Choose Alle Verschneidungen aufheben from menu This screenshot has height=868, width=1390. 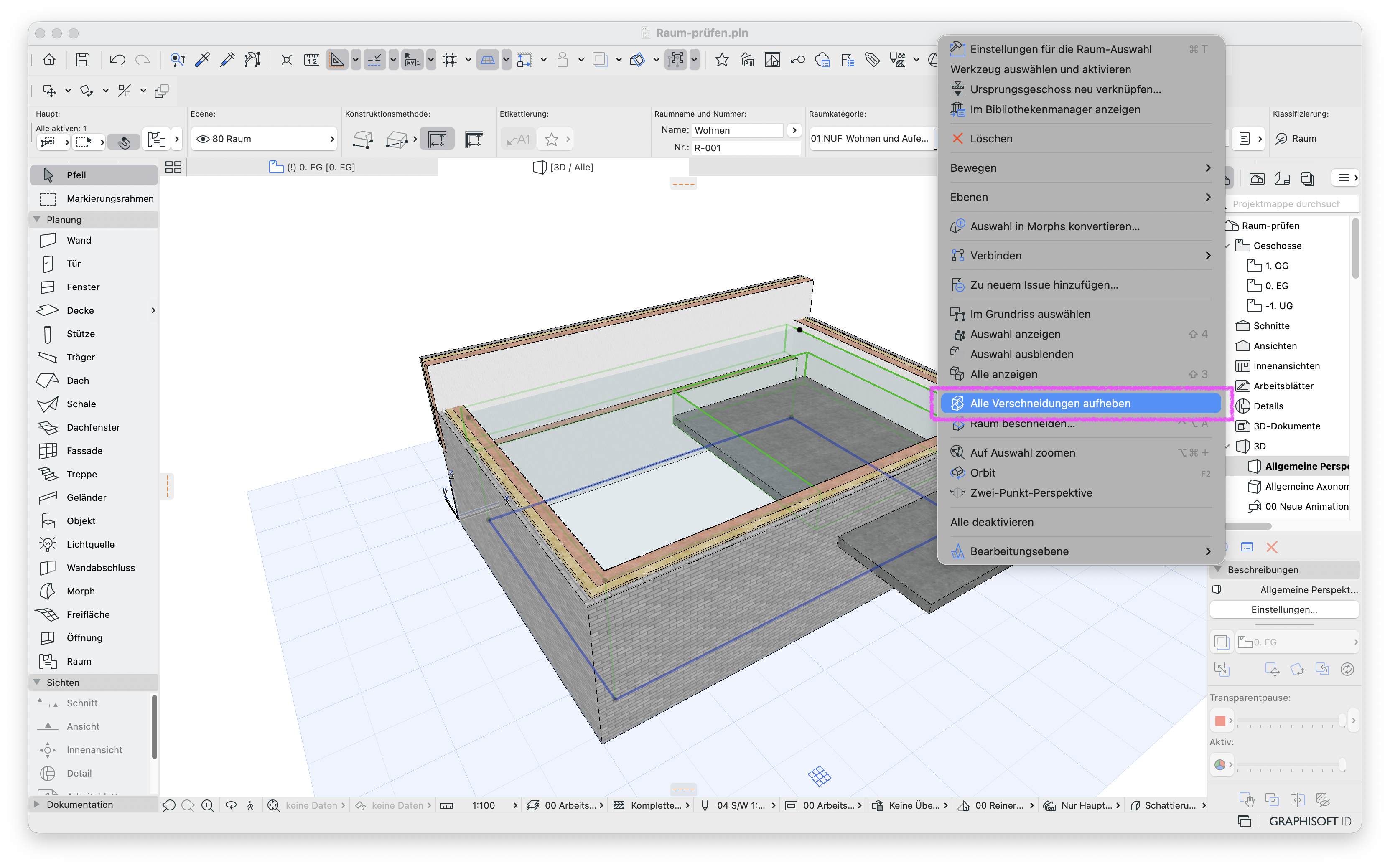tap(1080, 404)
